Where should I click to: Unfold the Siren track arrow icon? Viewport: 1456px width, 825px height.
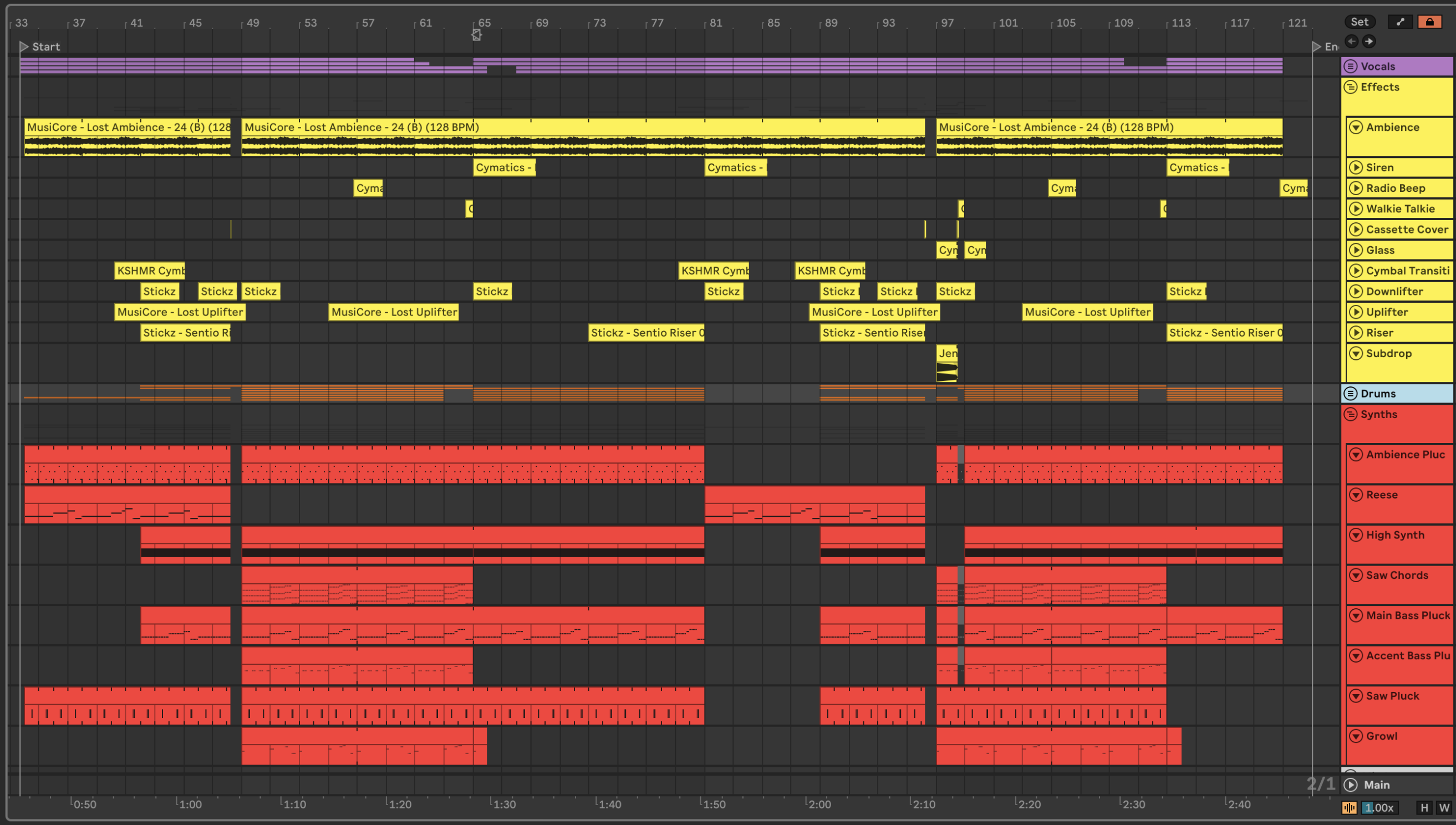coord(1356,167)
